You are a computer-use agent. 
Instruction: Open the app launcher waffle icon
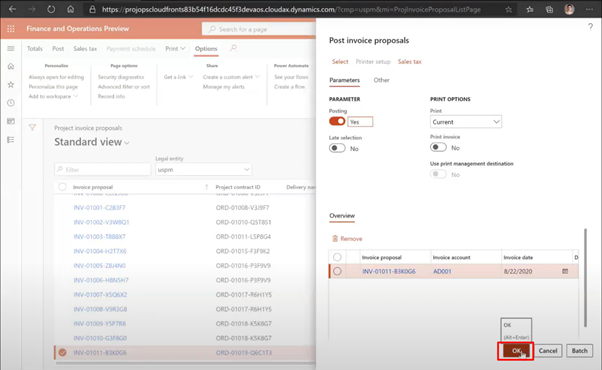coord(11,29)
